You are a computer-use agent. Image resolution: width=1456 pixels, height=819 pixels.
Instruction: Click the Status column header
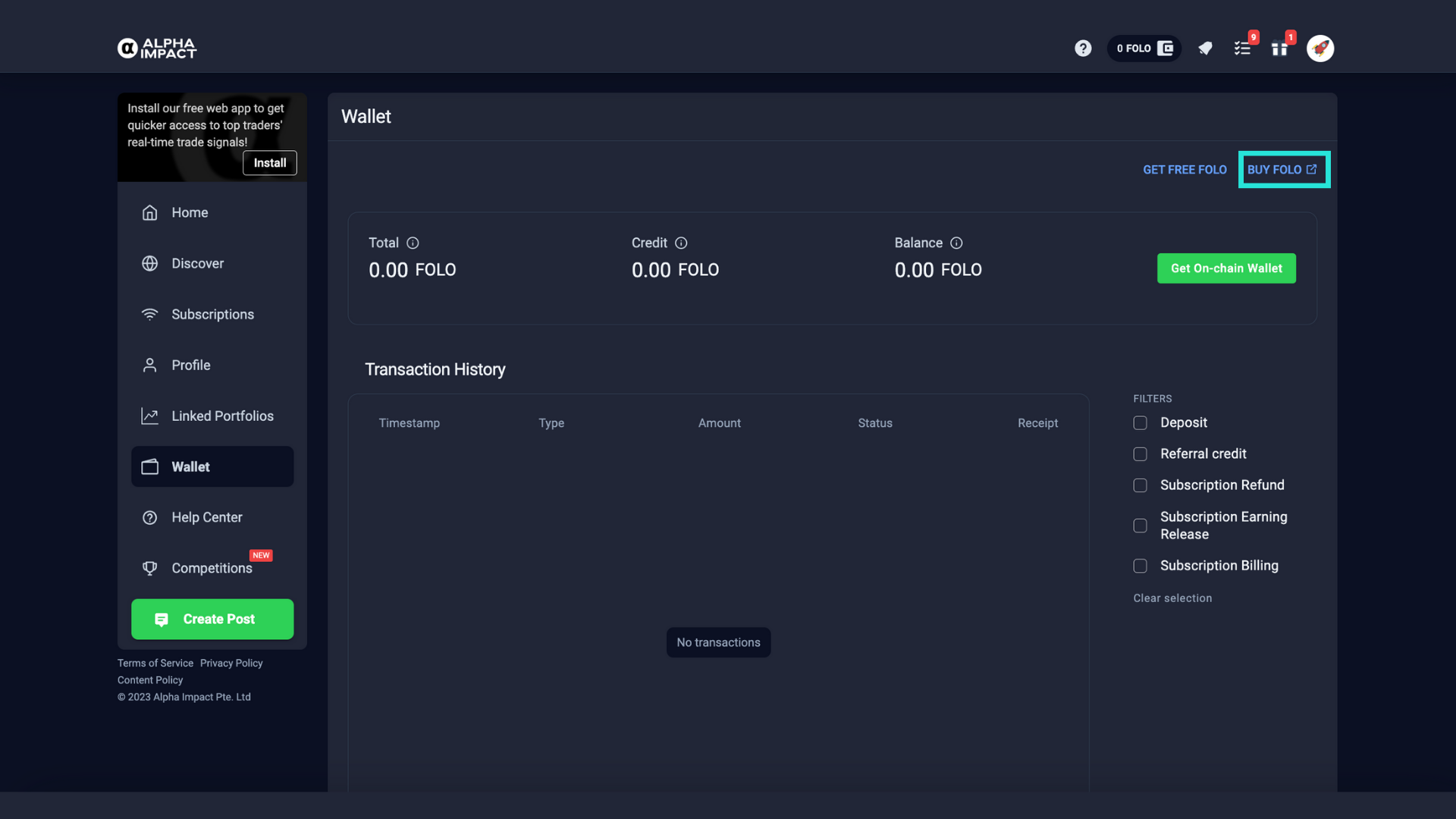(x=875, y=423)
